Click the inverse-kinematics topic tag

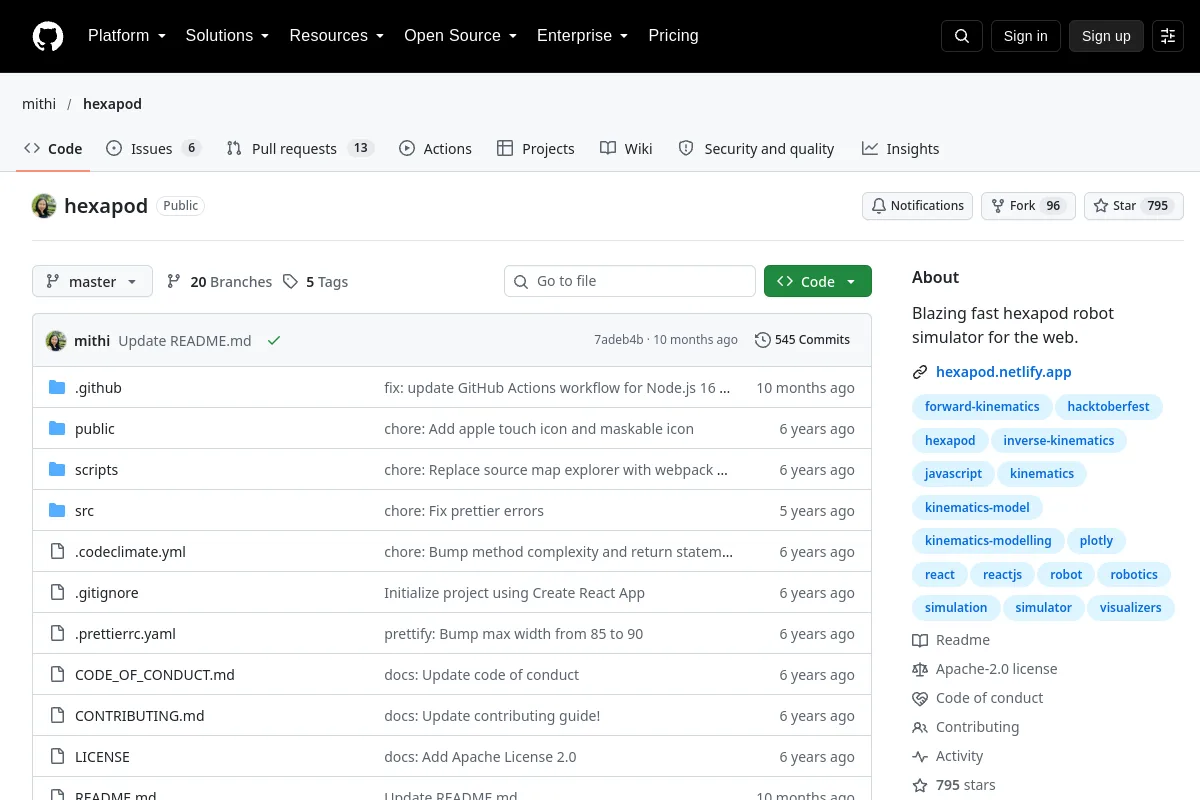(1059, 441)
